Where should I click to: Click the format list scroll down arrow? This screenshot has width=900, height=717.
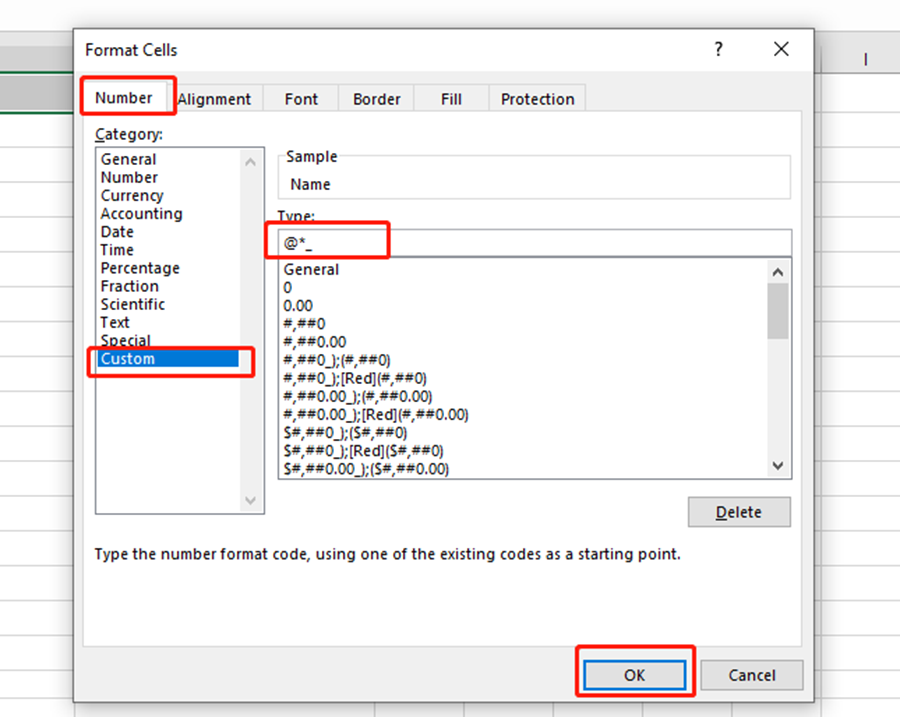click(x=778, y=466)
